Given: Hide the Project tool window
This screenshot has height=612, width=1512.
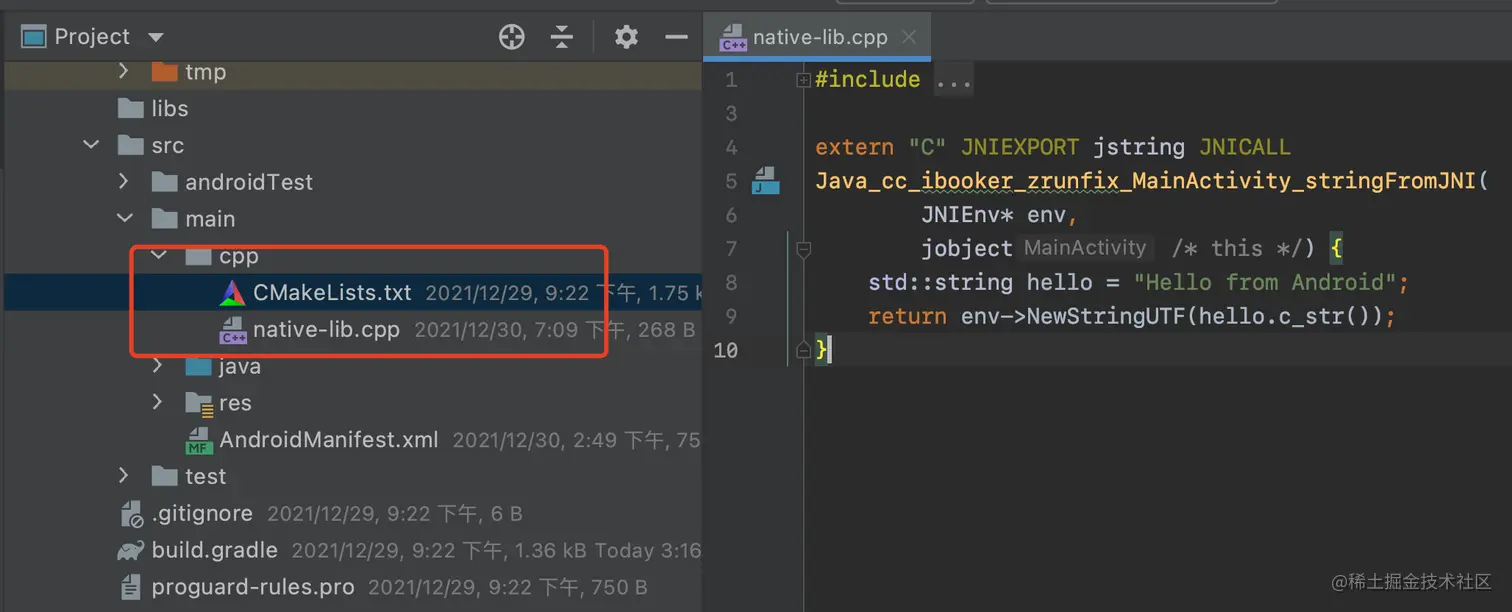Looking at the screenshot, I should (x=677, y=38).
